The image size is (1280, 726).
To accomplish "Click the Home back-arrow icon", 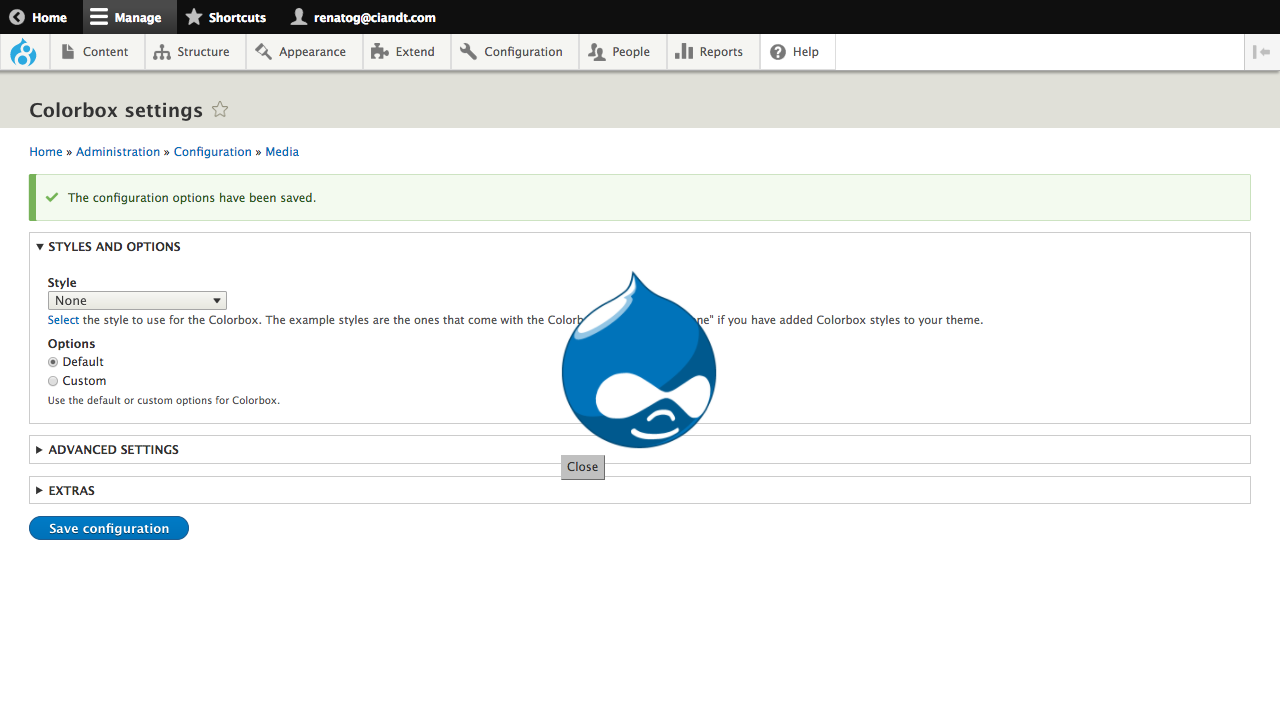I will [17, 17].
